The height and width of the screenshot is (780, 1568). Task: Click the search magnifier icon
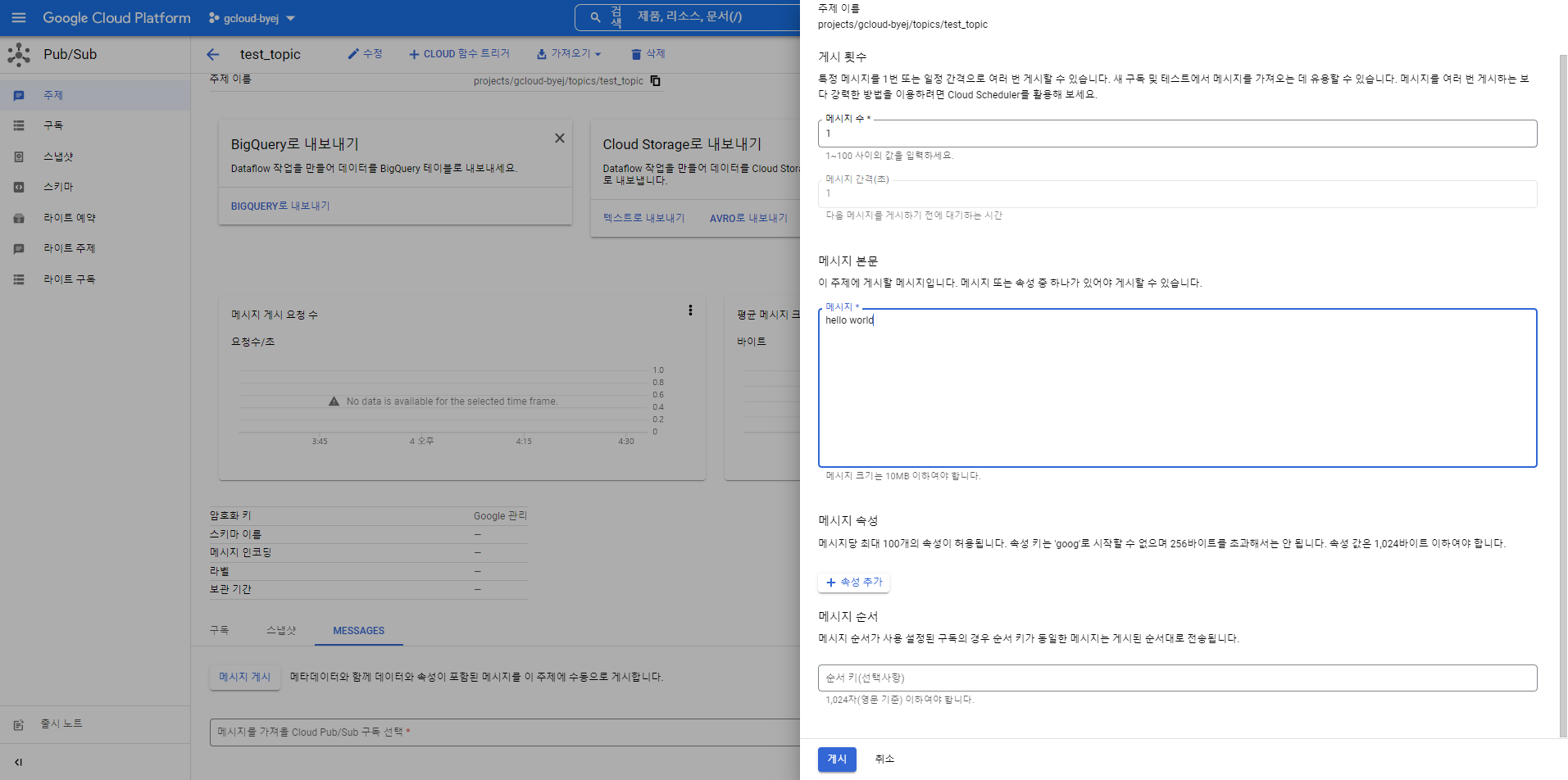[x=596, y=17]
